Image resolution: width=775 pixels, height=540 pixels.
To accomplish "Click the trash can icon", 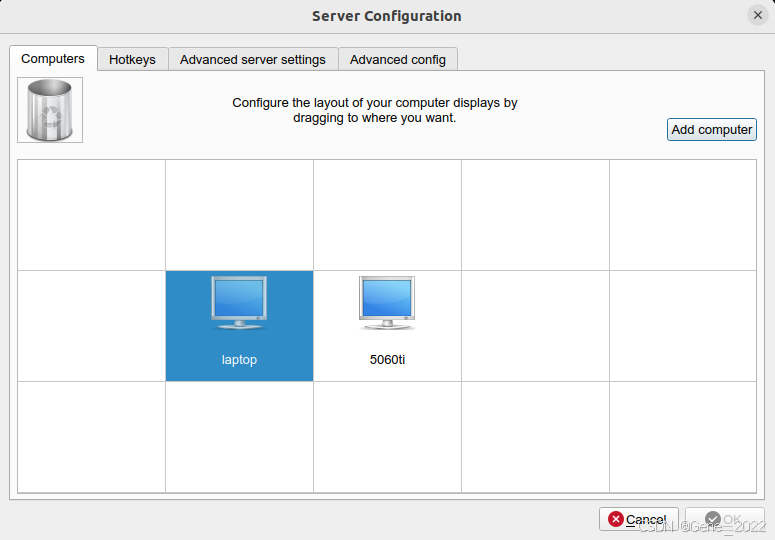I will 50,110.
